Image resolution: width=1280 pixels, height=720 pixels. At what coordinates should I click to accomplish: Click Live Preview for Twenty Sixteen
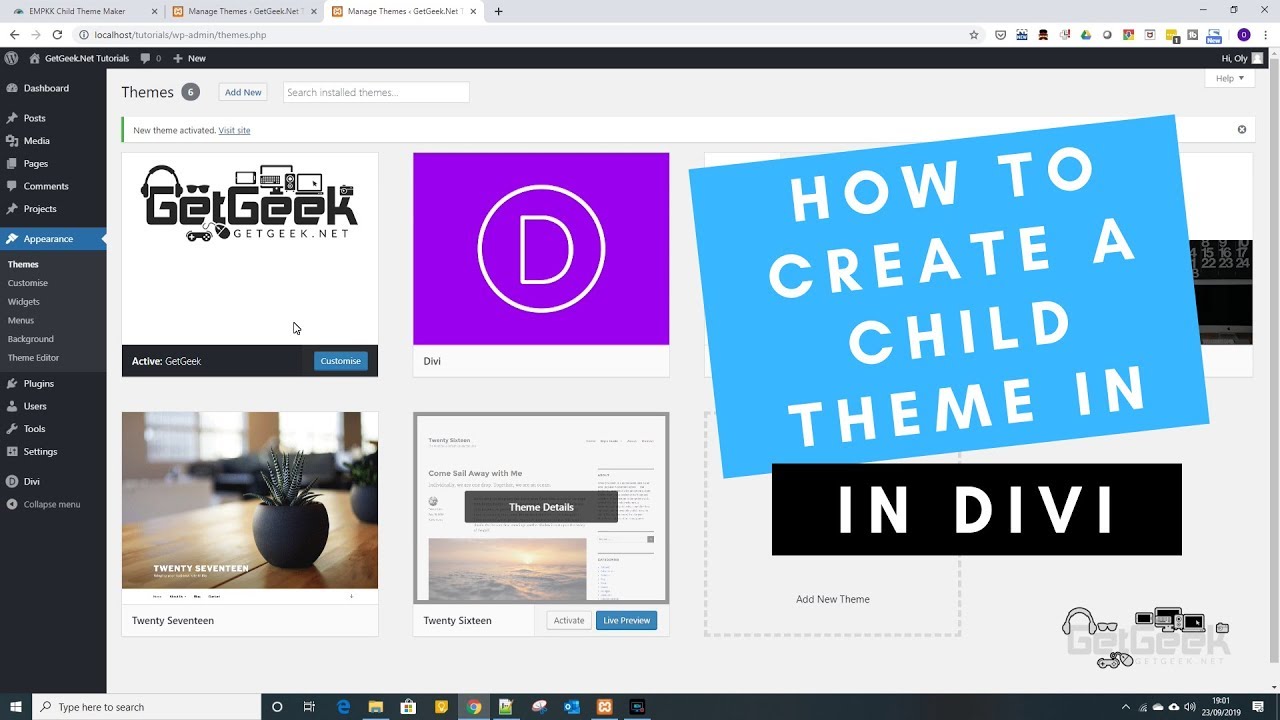click(x=627, y=620)
